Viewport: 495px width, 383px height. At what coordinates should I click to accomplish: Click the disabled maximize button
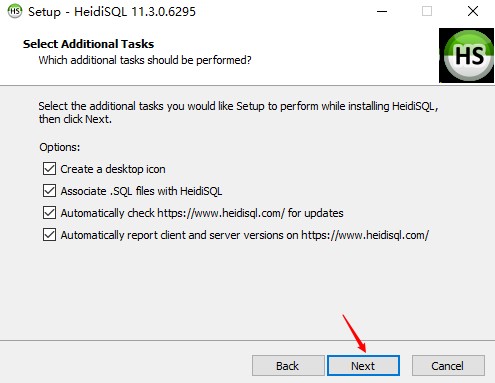click(427, 11)
